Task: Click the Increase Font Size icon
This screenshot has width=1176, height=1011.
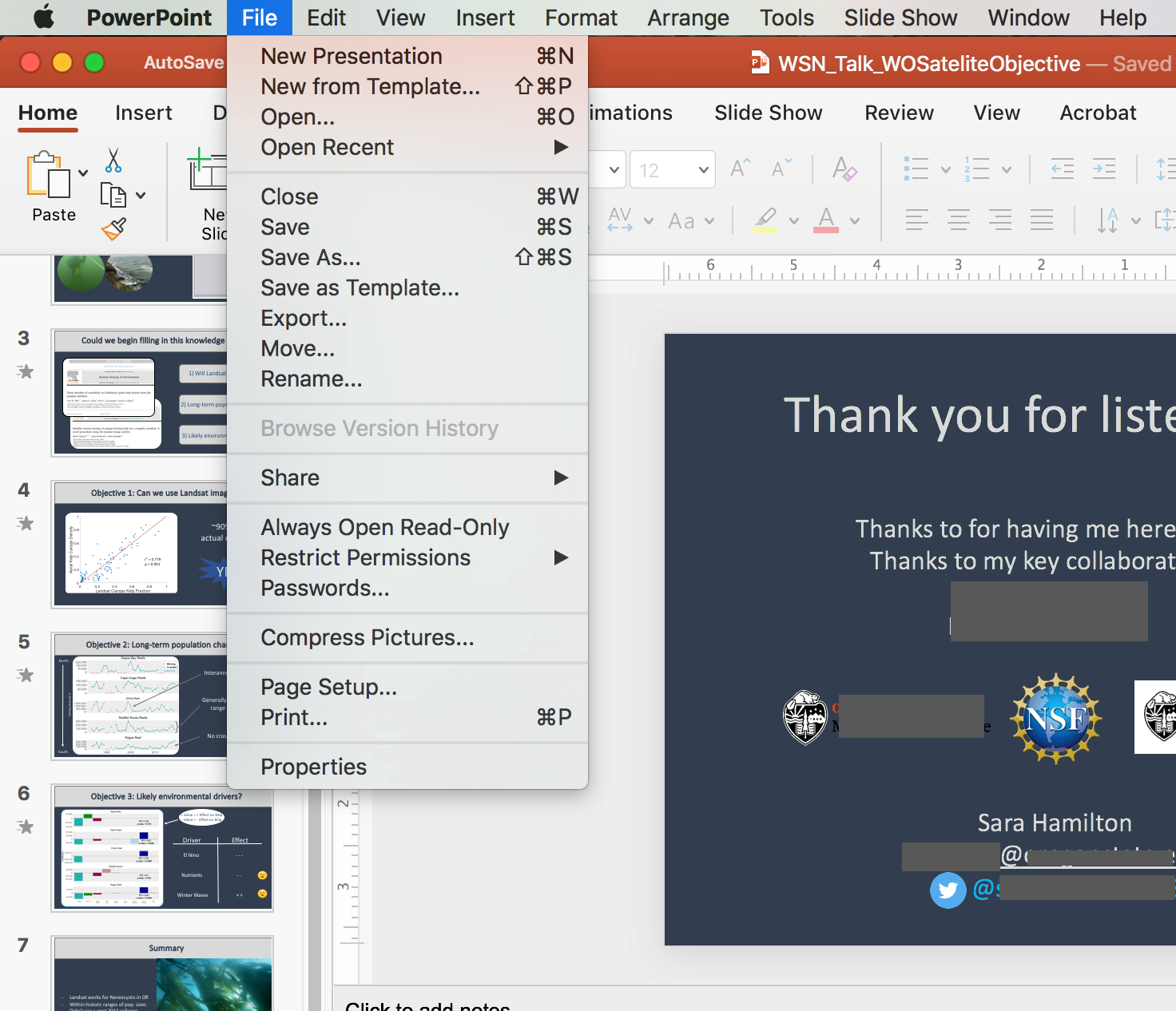Action: pos(741,168)
